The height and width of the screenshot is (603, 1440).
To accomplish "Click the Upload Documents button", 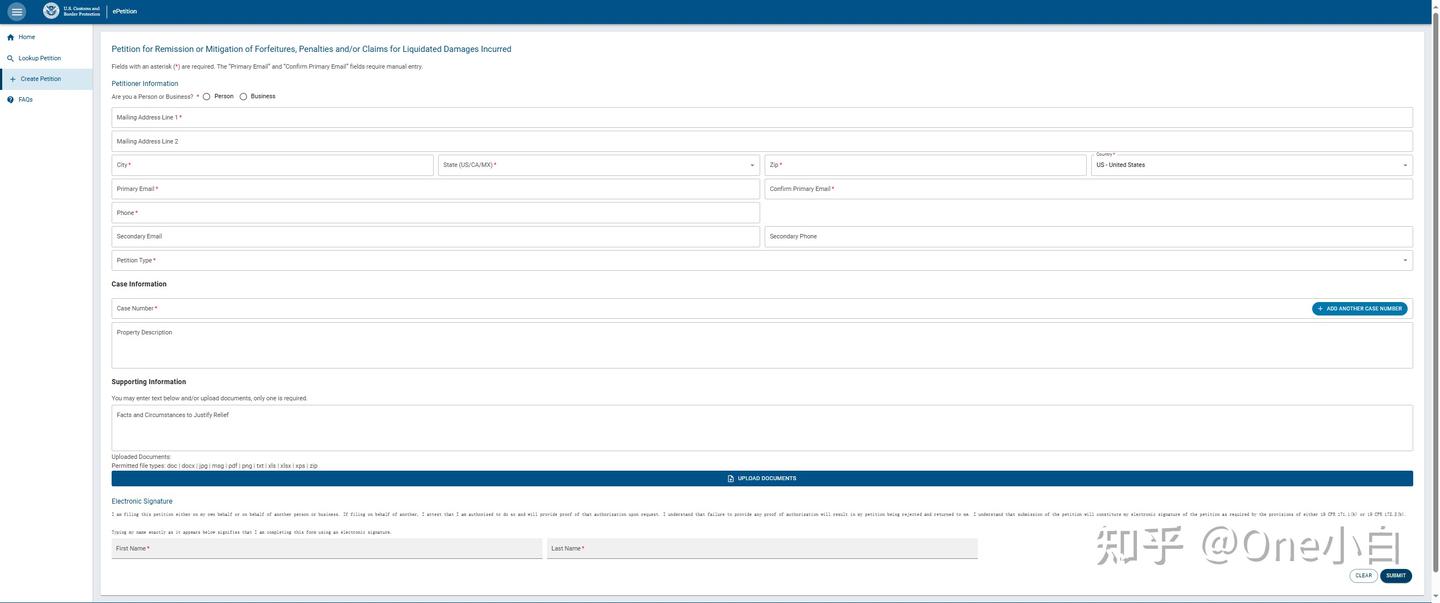I will pos(762,478).
